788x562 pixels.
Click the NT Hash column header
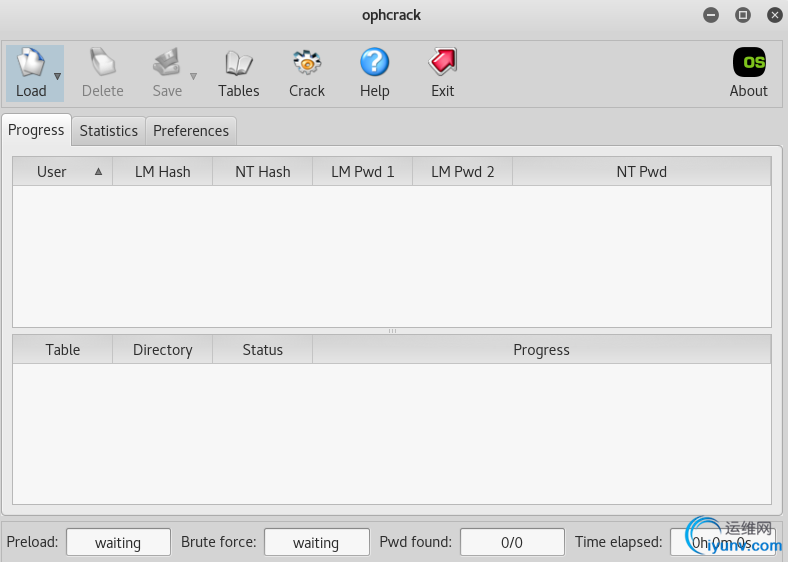click(262, 172)
